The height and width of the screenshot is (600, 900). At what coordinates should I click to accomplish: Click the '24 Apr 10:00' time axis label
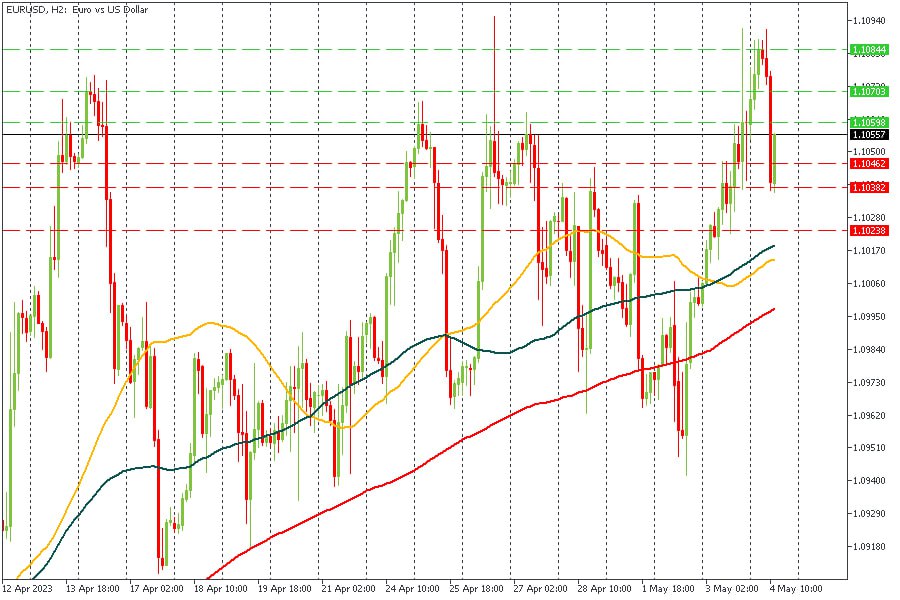tap(413, 589)
